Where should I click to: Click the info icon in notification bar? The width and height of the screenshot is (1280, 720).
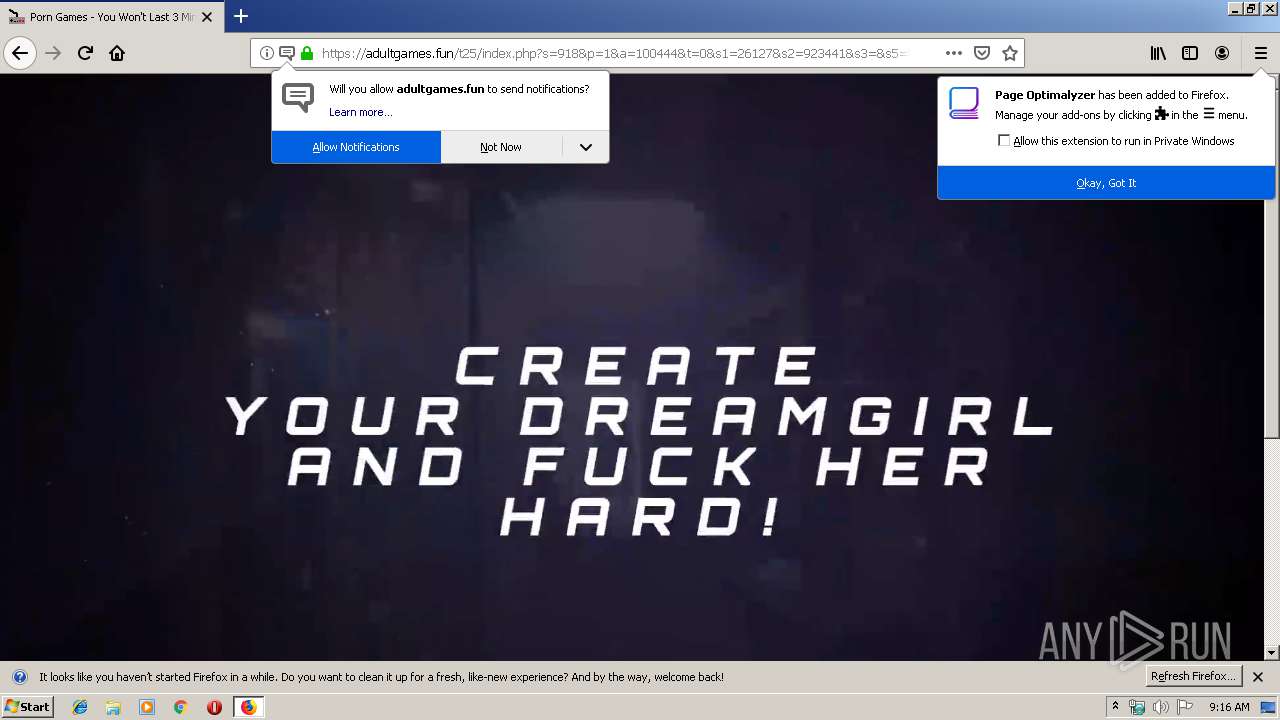(x=19, y=677)
